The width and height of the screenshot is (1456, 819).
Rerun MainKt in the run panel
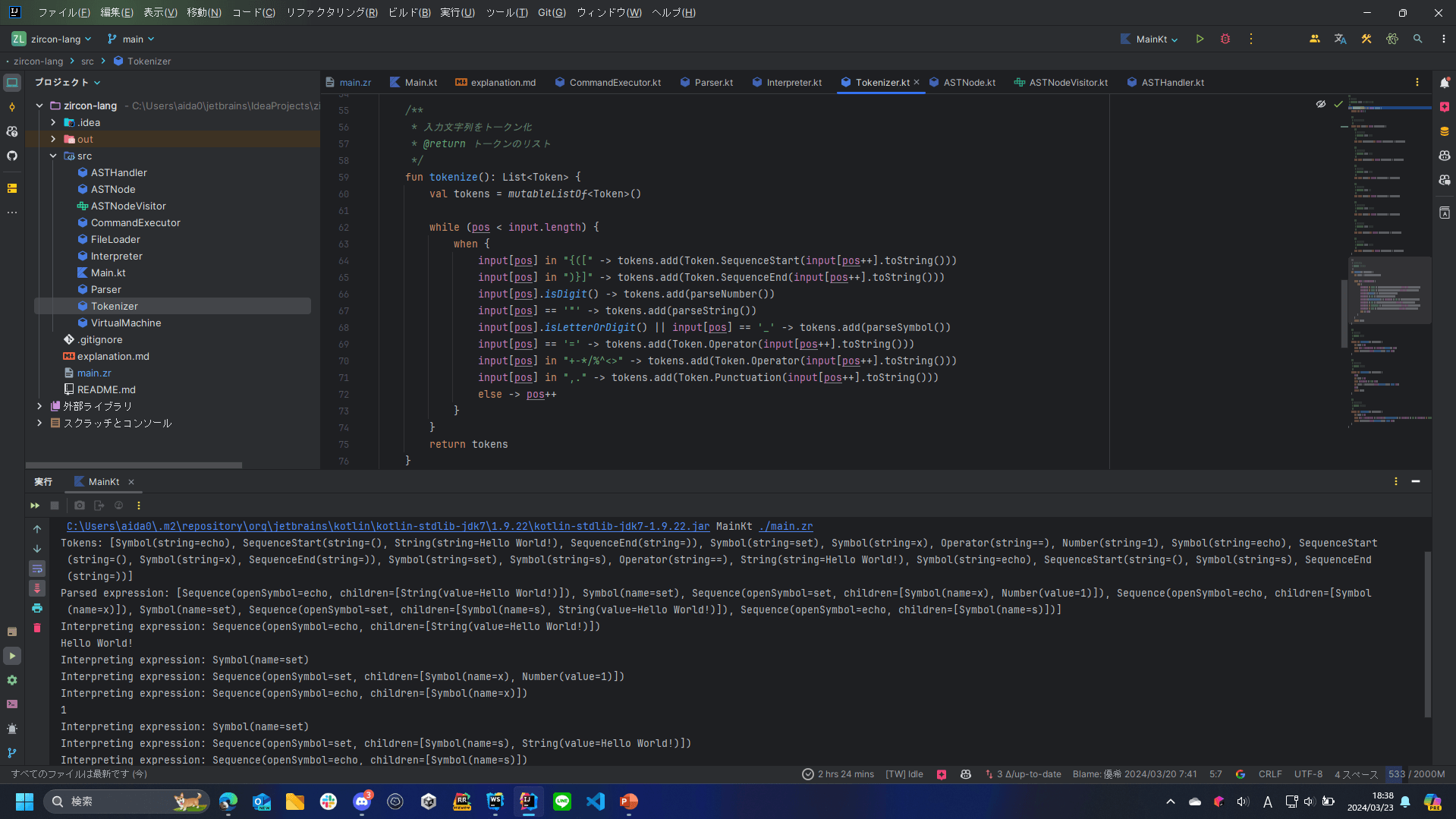[35, 506]
